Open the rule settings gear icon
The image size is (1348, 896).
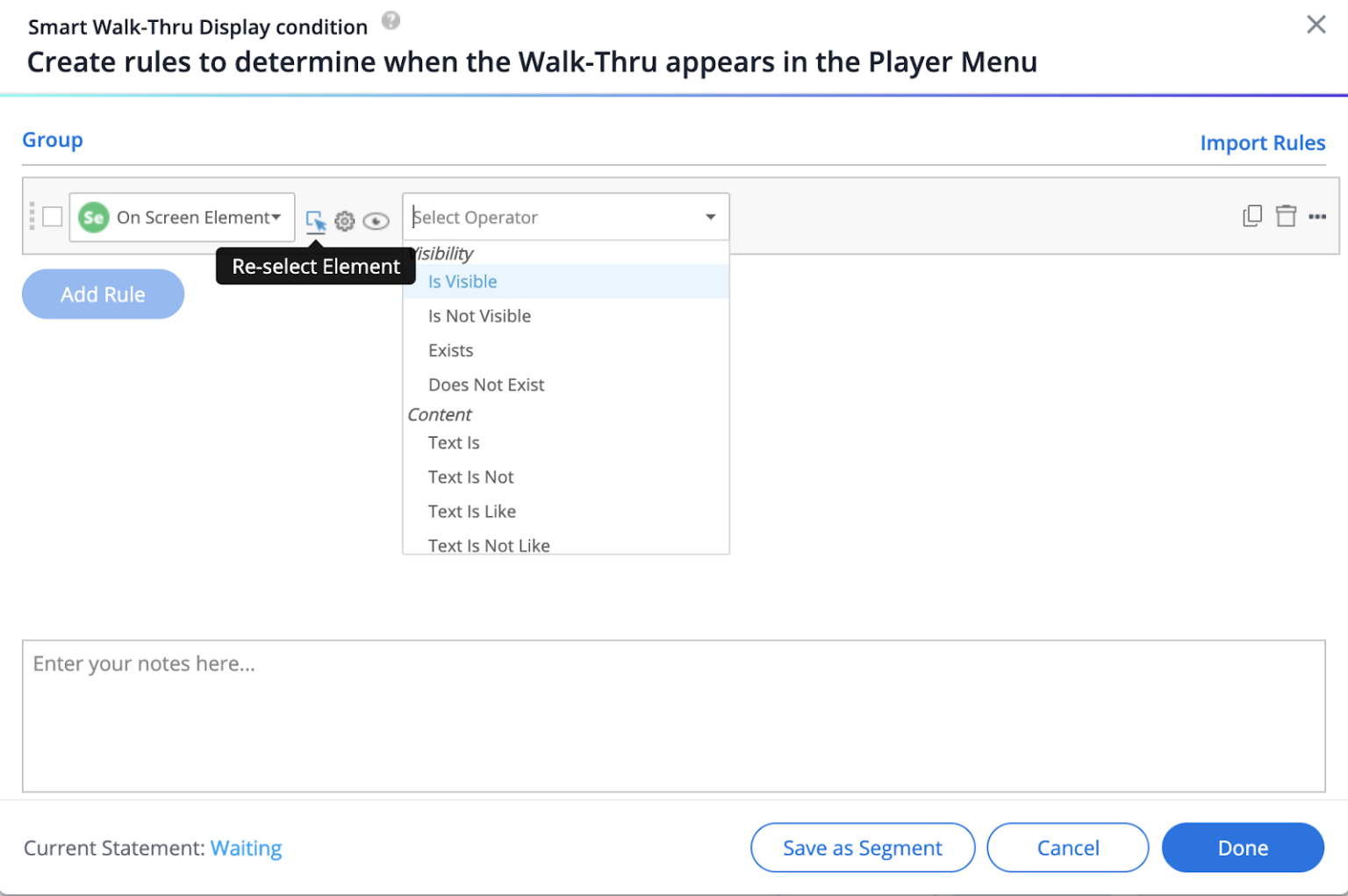tap(345, 221)
